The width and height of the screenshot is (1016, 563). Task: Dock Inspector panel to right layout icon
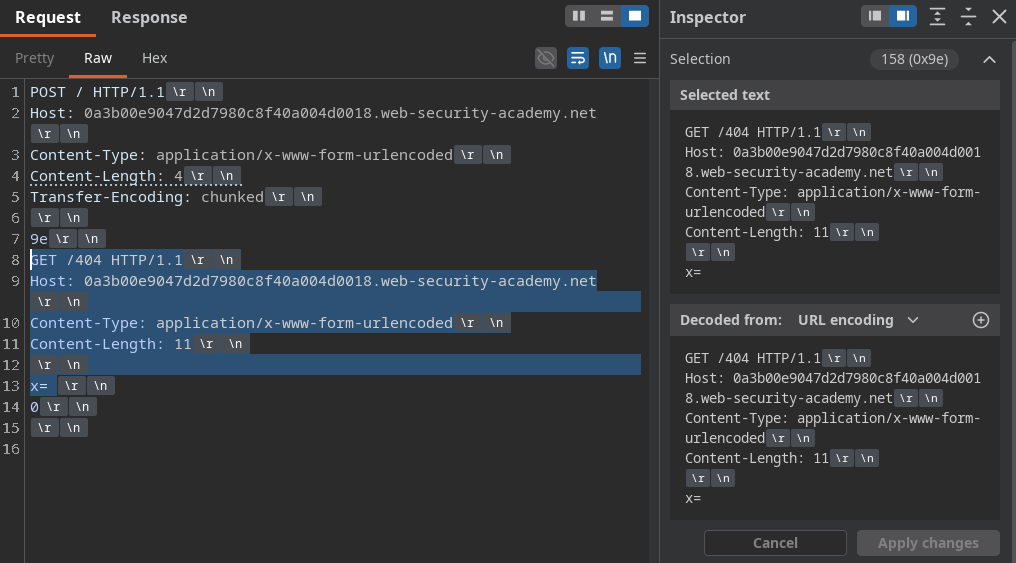903,16
